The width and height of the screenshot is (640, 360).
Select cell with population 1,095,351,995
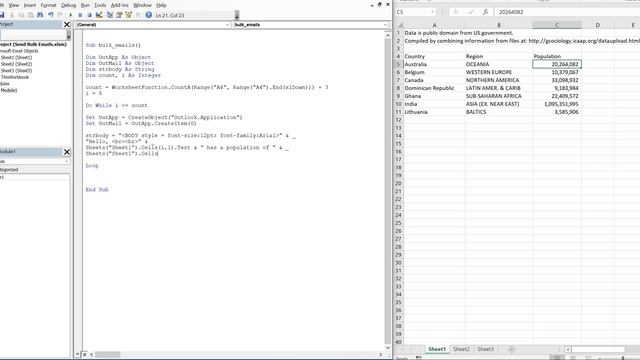[x=557, y=104]
